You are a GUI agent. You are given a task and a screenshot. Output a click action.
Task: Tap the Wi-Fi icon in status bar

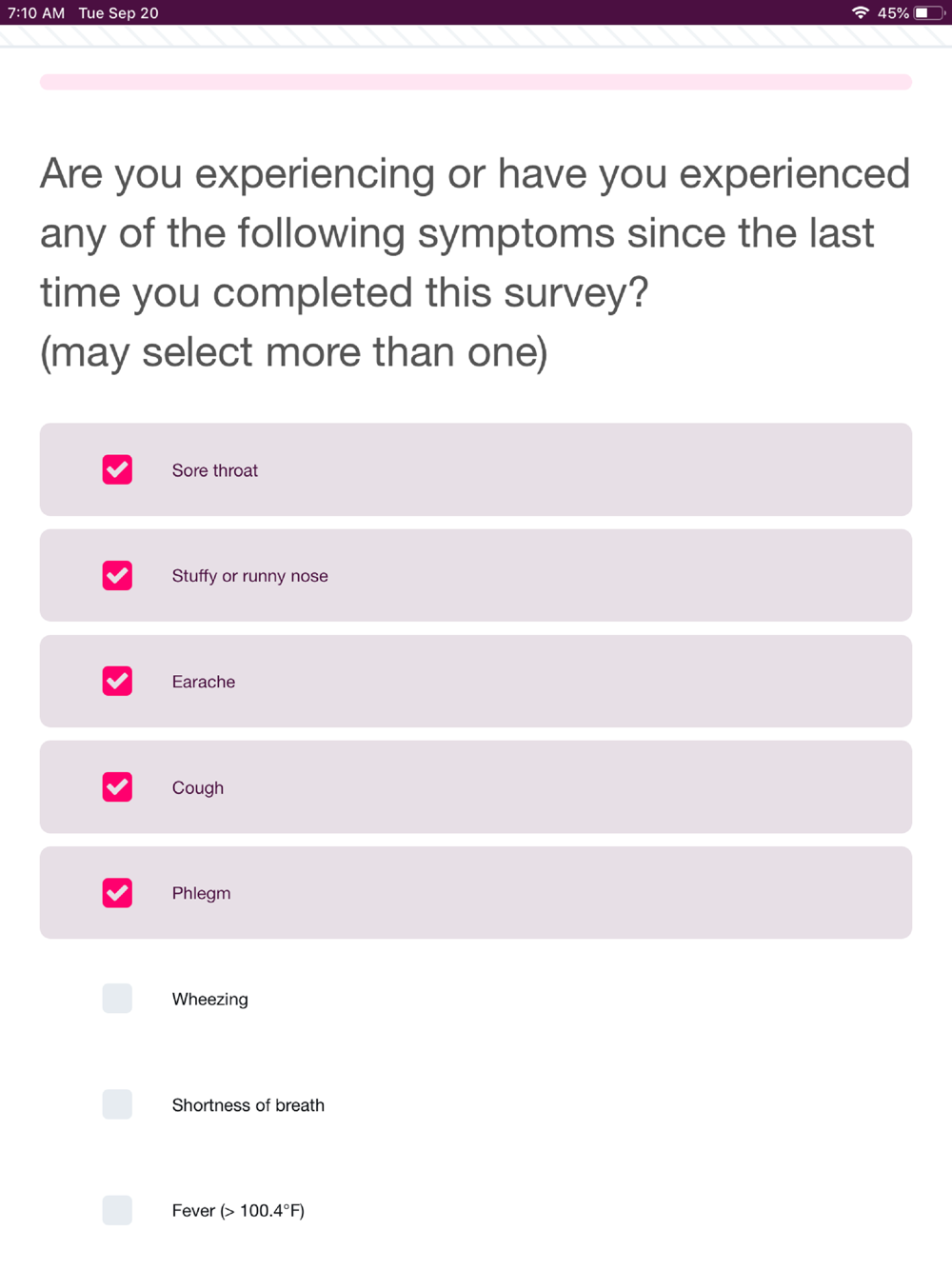pyautogui.click(x=861, y=12)
